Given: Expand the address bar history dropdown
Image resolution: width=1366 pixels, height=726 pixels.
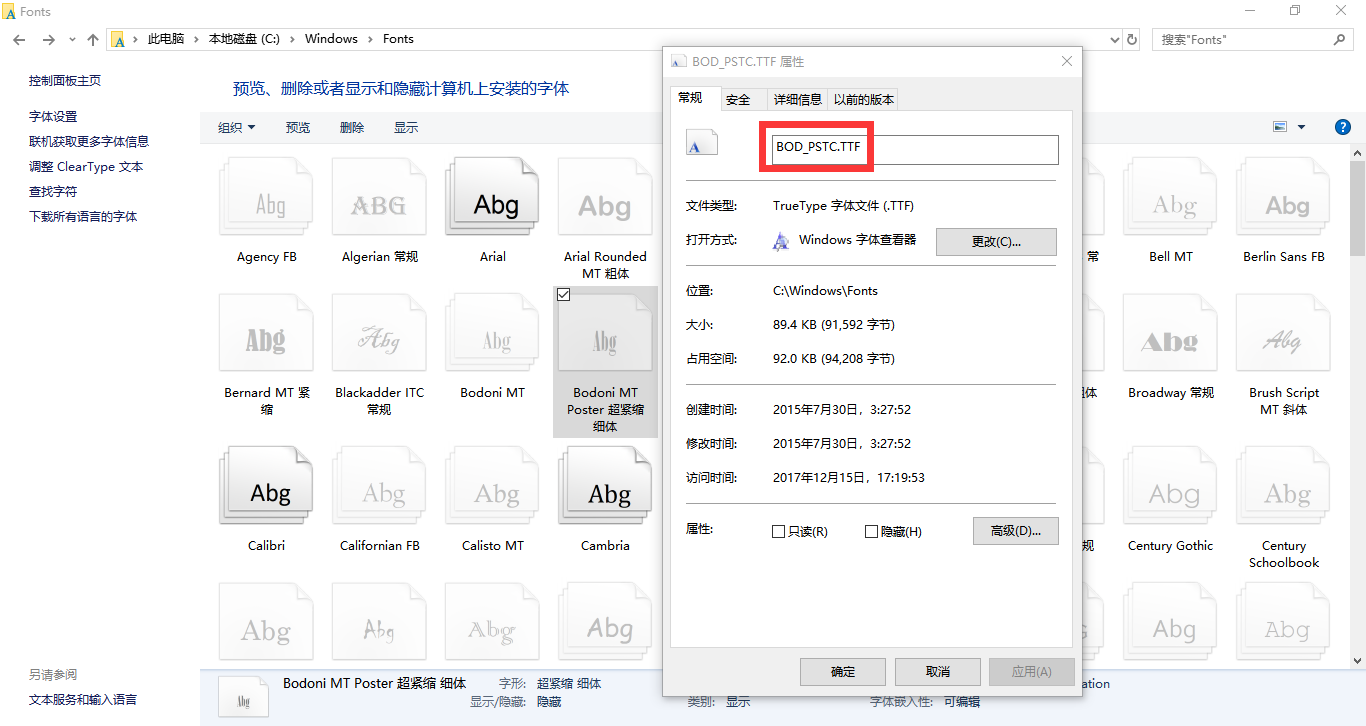Looking at the screenshot, I should click(x=1115, y=39).
